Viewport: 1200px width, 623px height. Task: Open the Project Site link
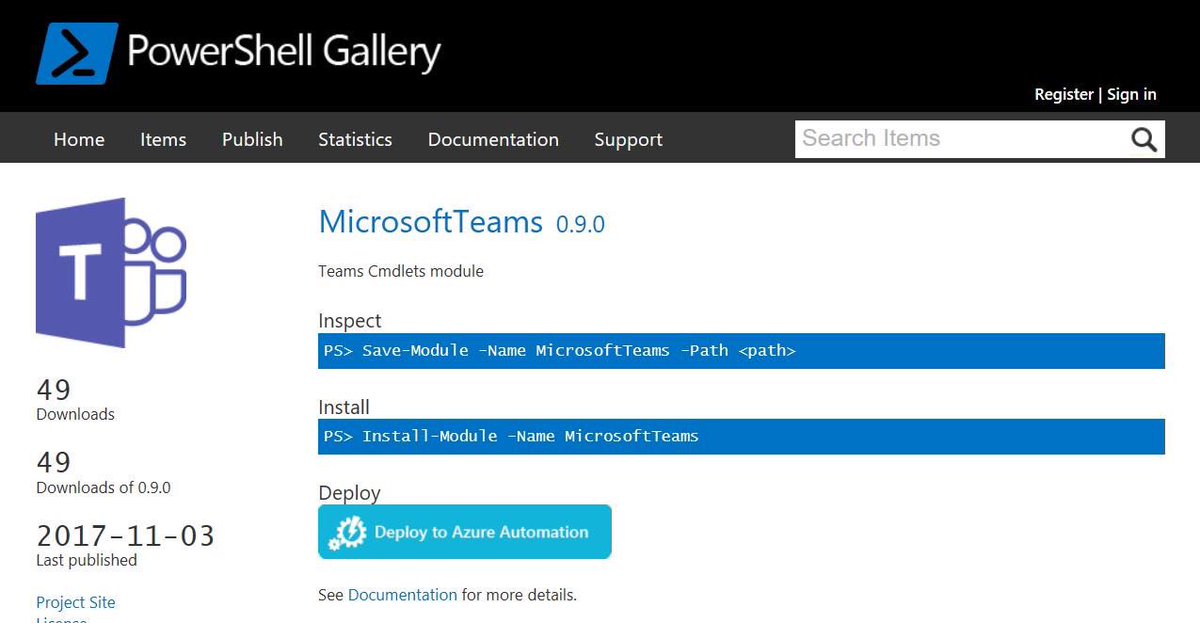click(76, 602)
